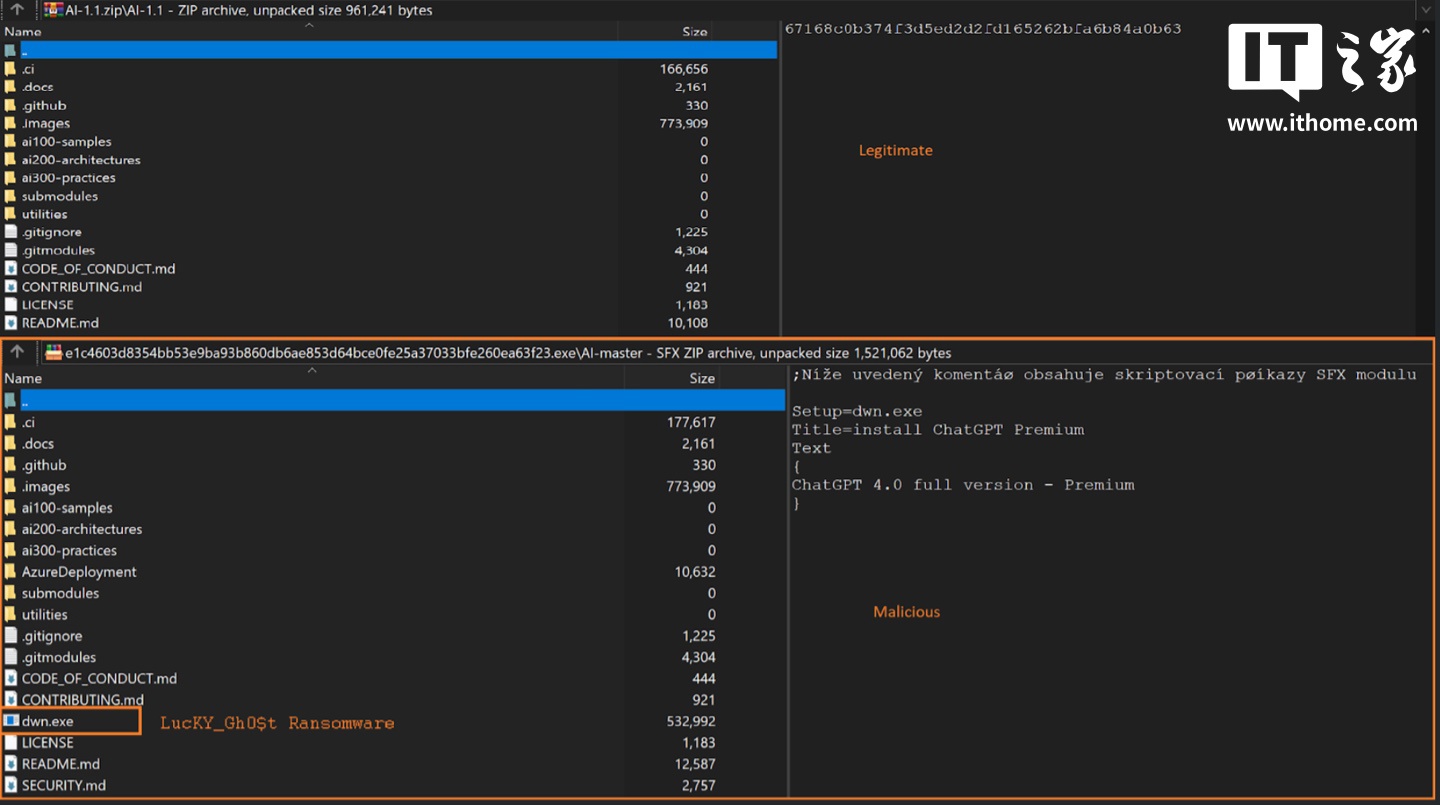Select the CODE_OF_CONDUCT.md file in the top list
Image resolution: width=1440 pixels, height=805 pixels.
pos(98,268)
